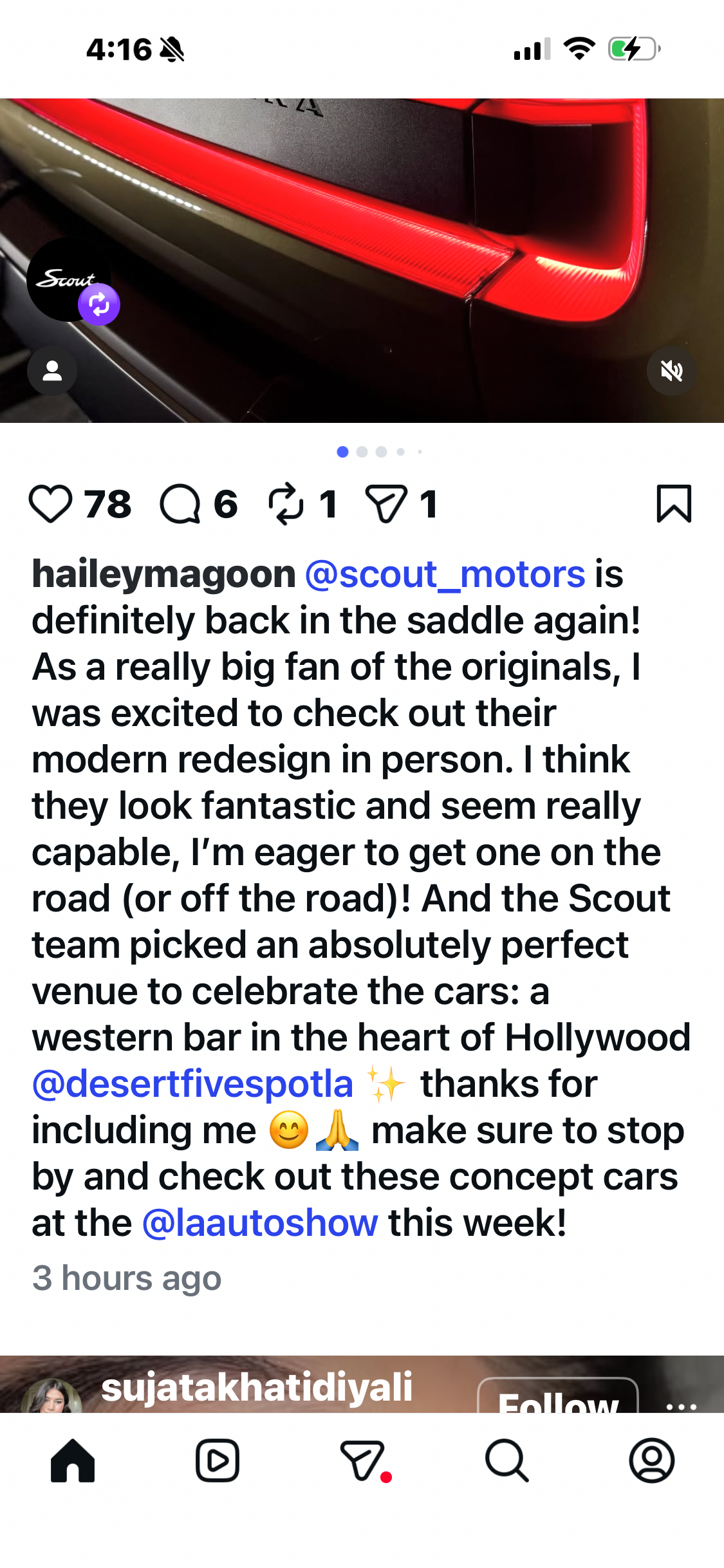Open the Search tab
The image size is (724, 1568).
coord(507,1461)
